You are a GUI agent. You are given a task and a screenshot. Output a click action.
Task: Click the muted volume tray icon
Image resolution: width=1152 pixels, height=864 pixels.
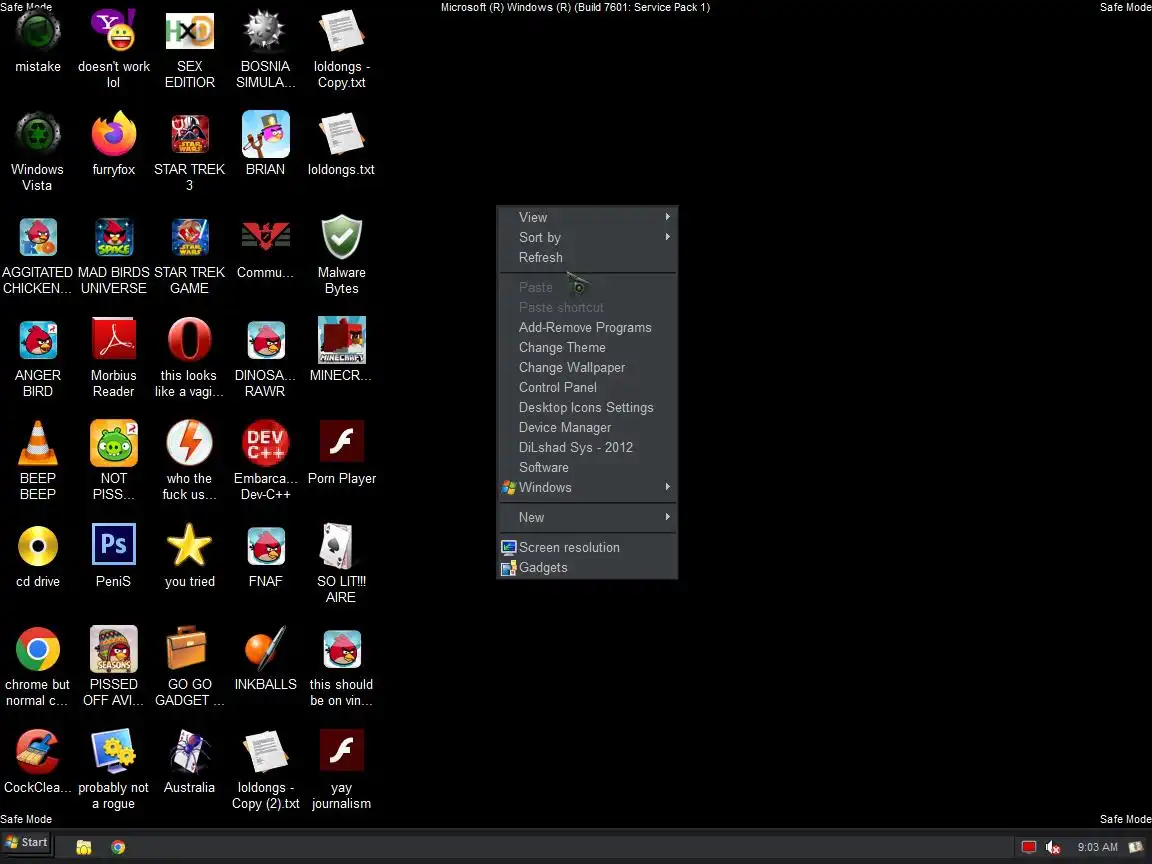click(1053, 847)
